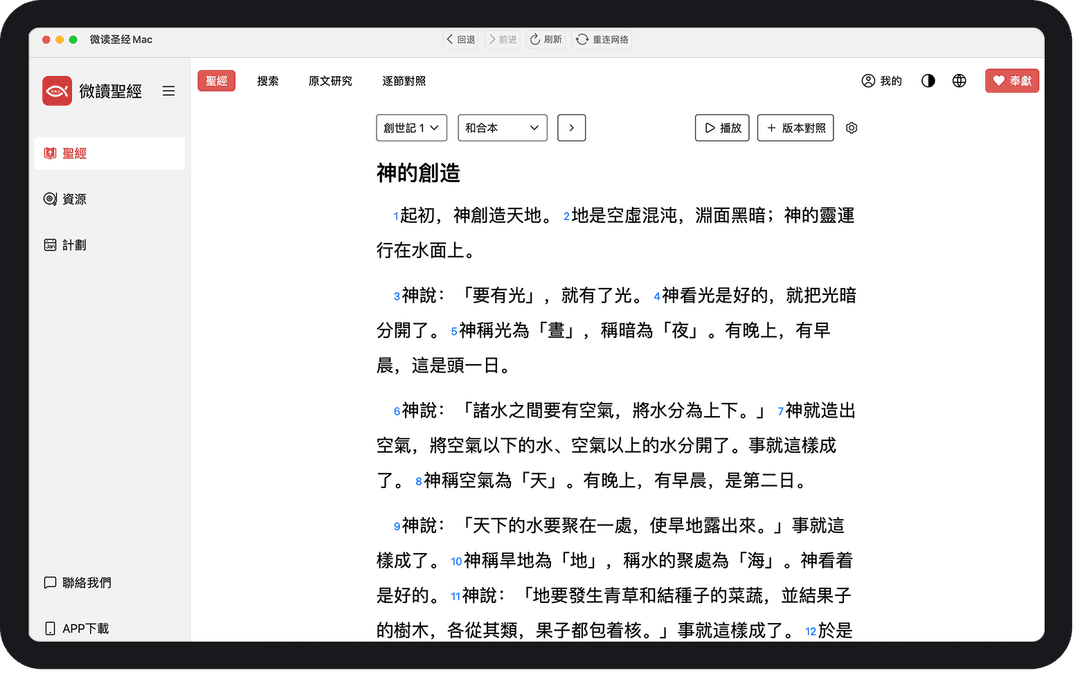This screenshot has height=677, width=1080.
Task: Open the settings gear beside 版本對照
Action: [x=851, y=128]
